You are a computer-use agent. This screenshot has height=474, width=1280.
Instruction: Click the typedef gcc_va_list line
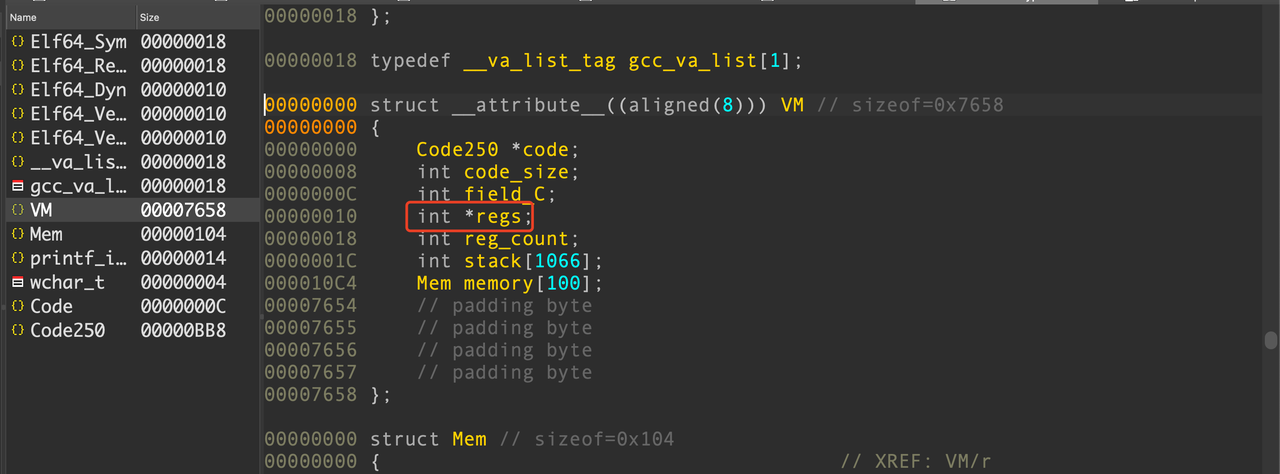point(586,61)
